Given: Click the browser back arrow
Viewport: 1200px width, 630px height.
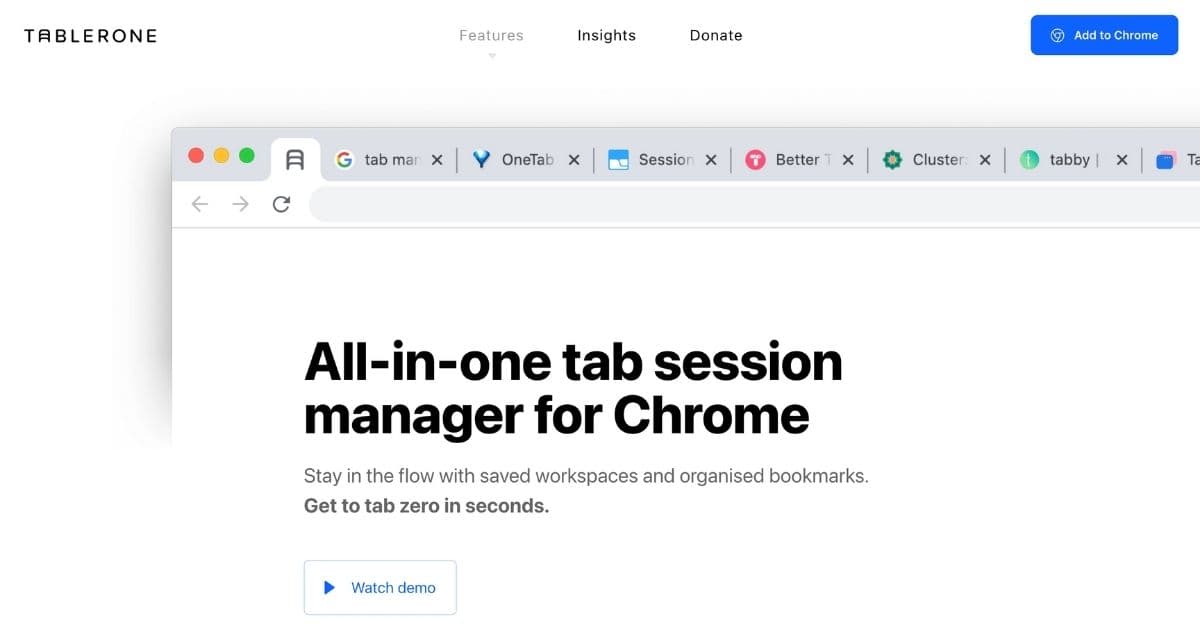Looking at the screenshot, I should tap(200, 204).
